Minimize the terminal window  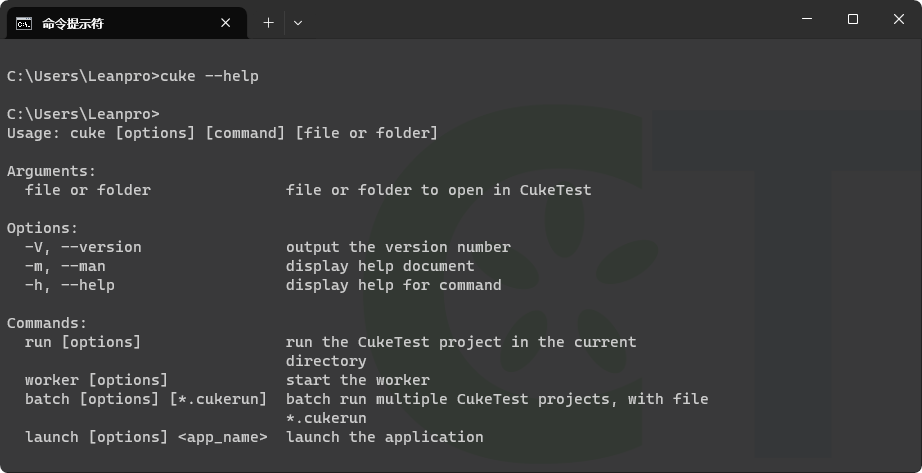tap(807, 19)
